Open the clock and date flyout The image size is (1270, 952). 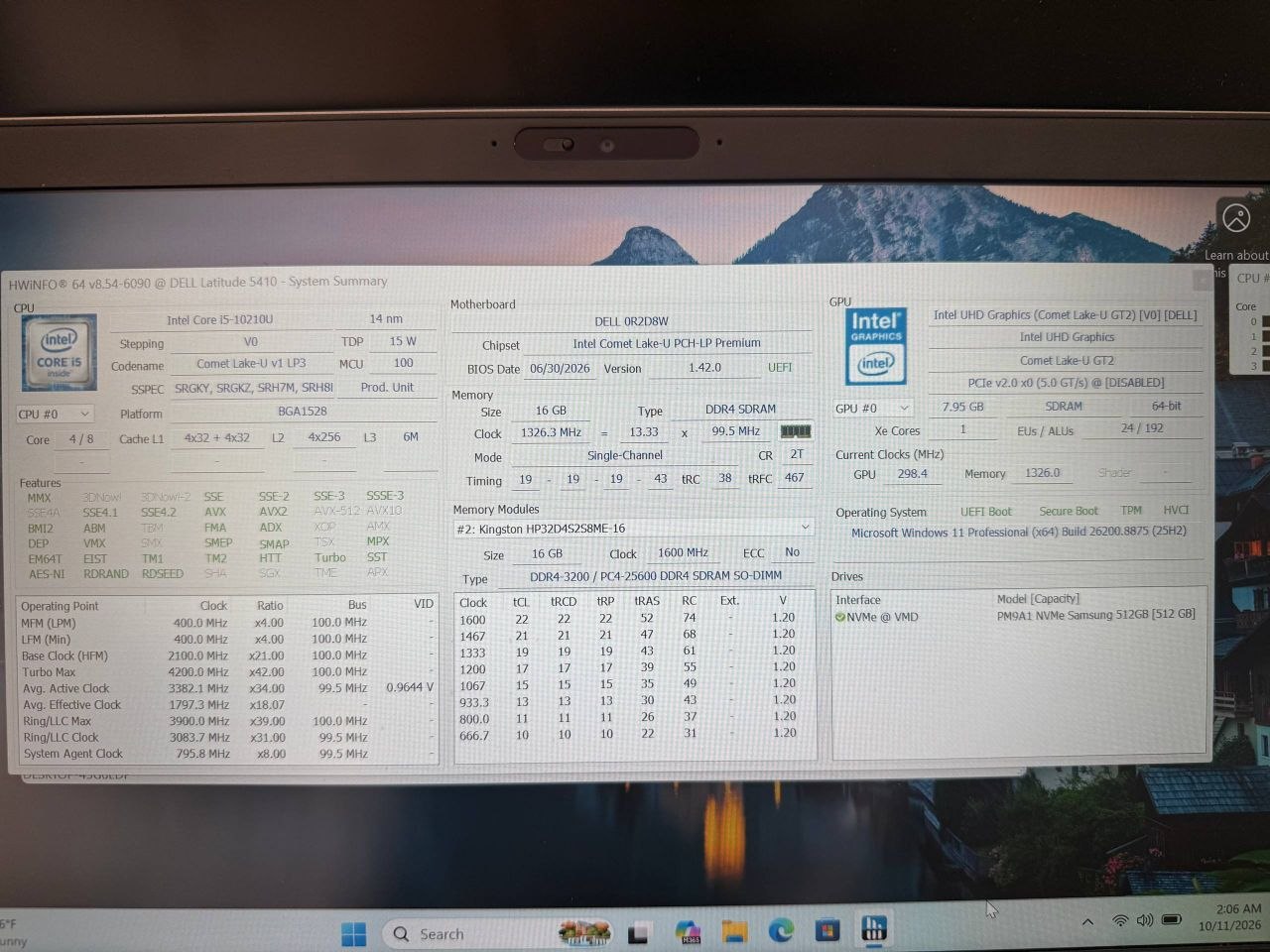(x=1230, y=916)
